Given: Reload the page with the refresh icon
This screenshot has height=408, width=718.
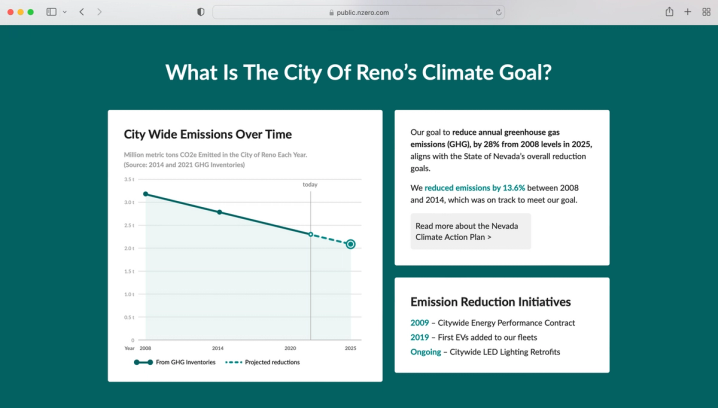Looking at the screenshot, I should [x=498, y=12].
